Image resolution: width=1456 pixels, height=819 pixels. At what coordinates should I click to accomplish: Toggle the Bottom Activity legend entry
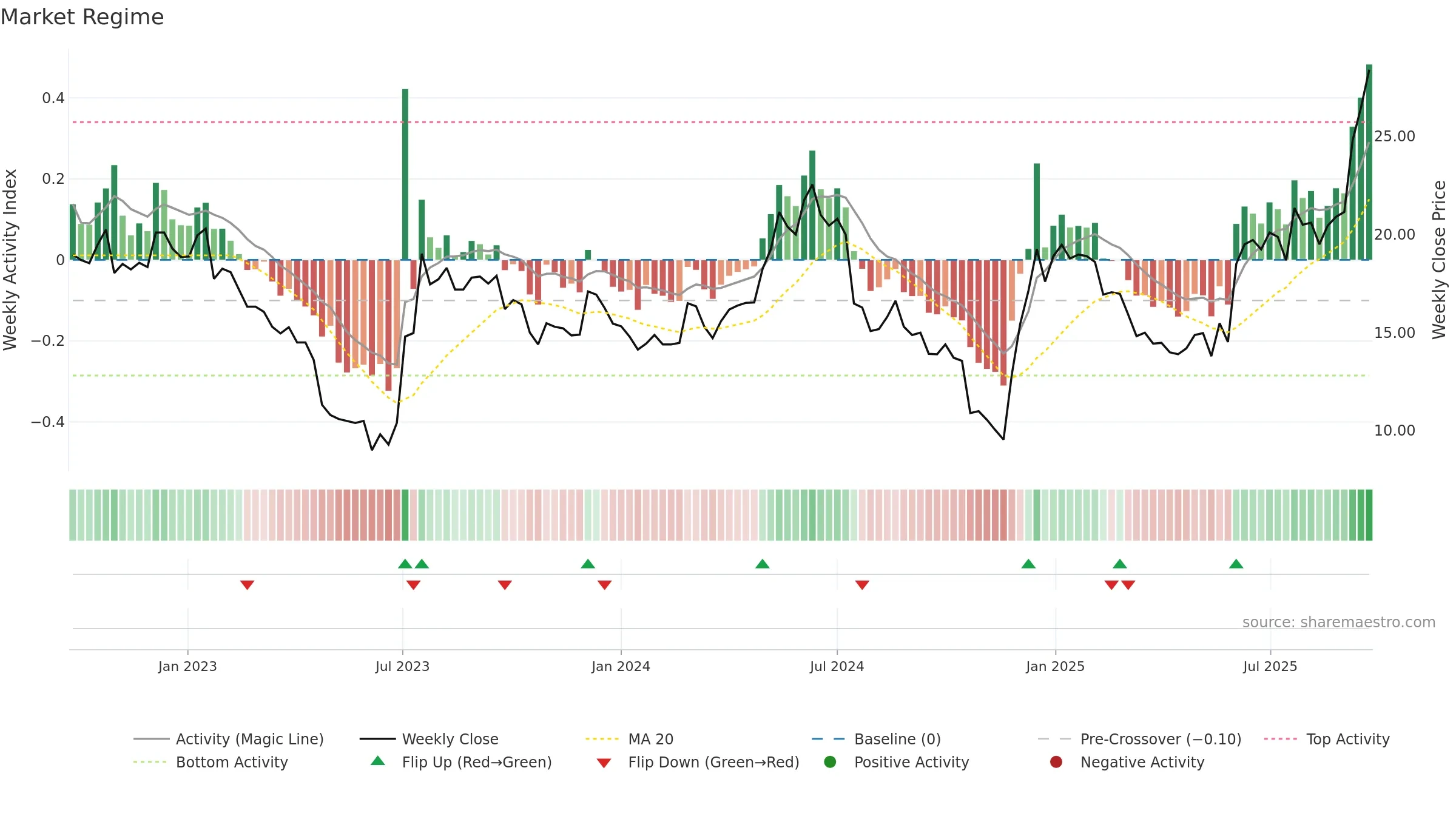[211, 762]
